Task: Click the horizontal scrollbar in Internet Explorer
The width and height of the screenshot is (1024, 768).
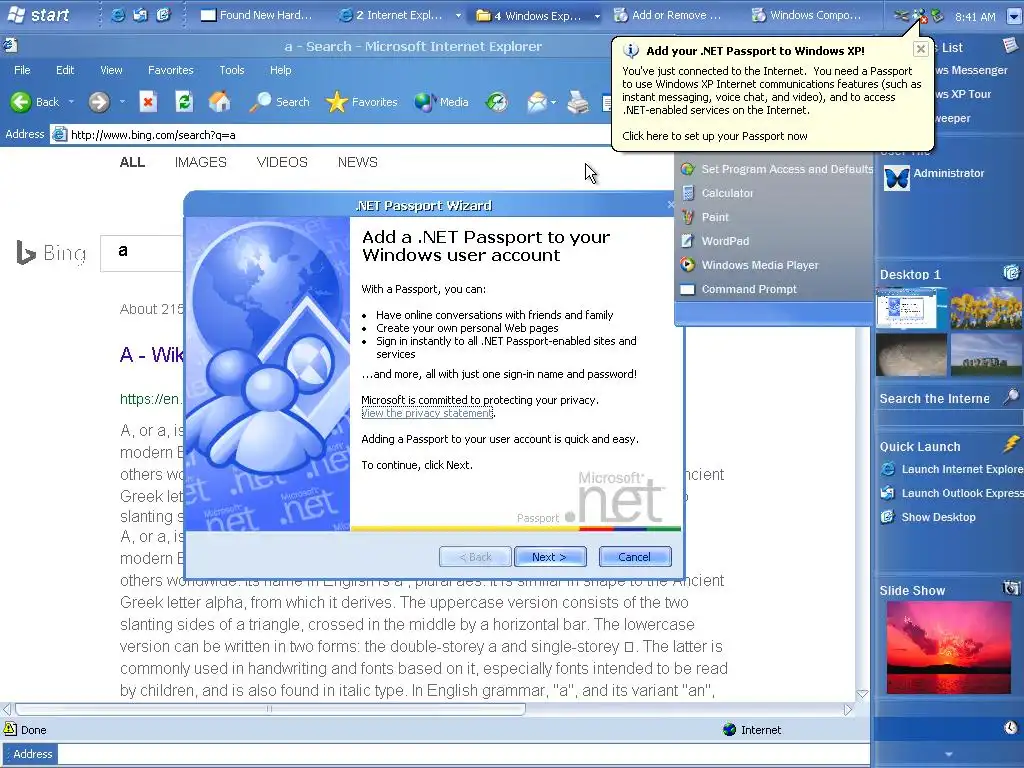Action: pyautogui.click(x=270, y=709)
